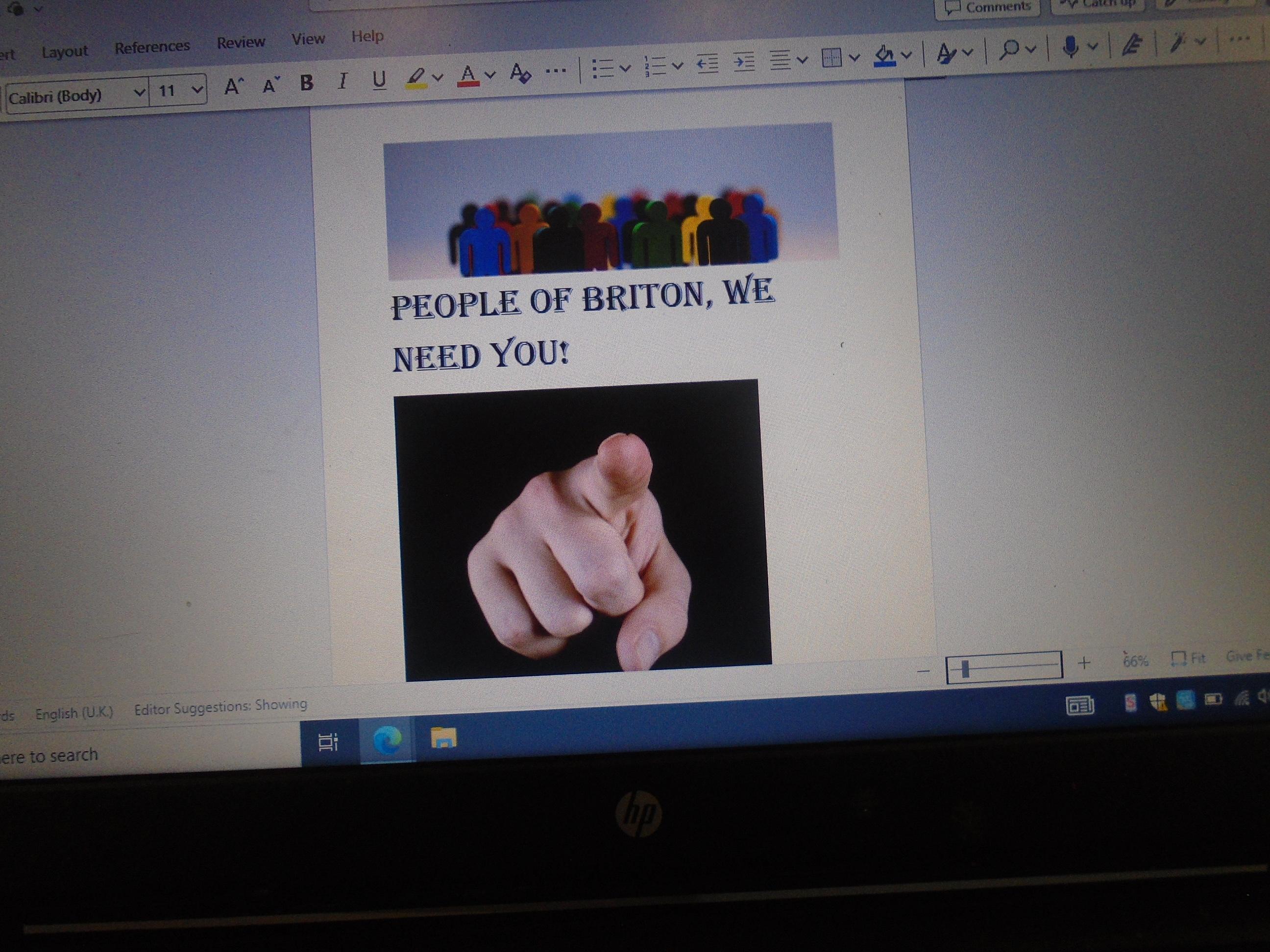
Task: Click the Decrease indent icon
Action: (x=708, y=63)
